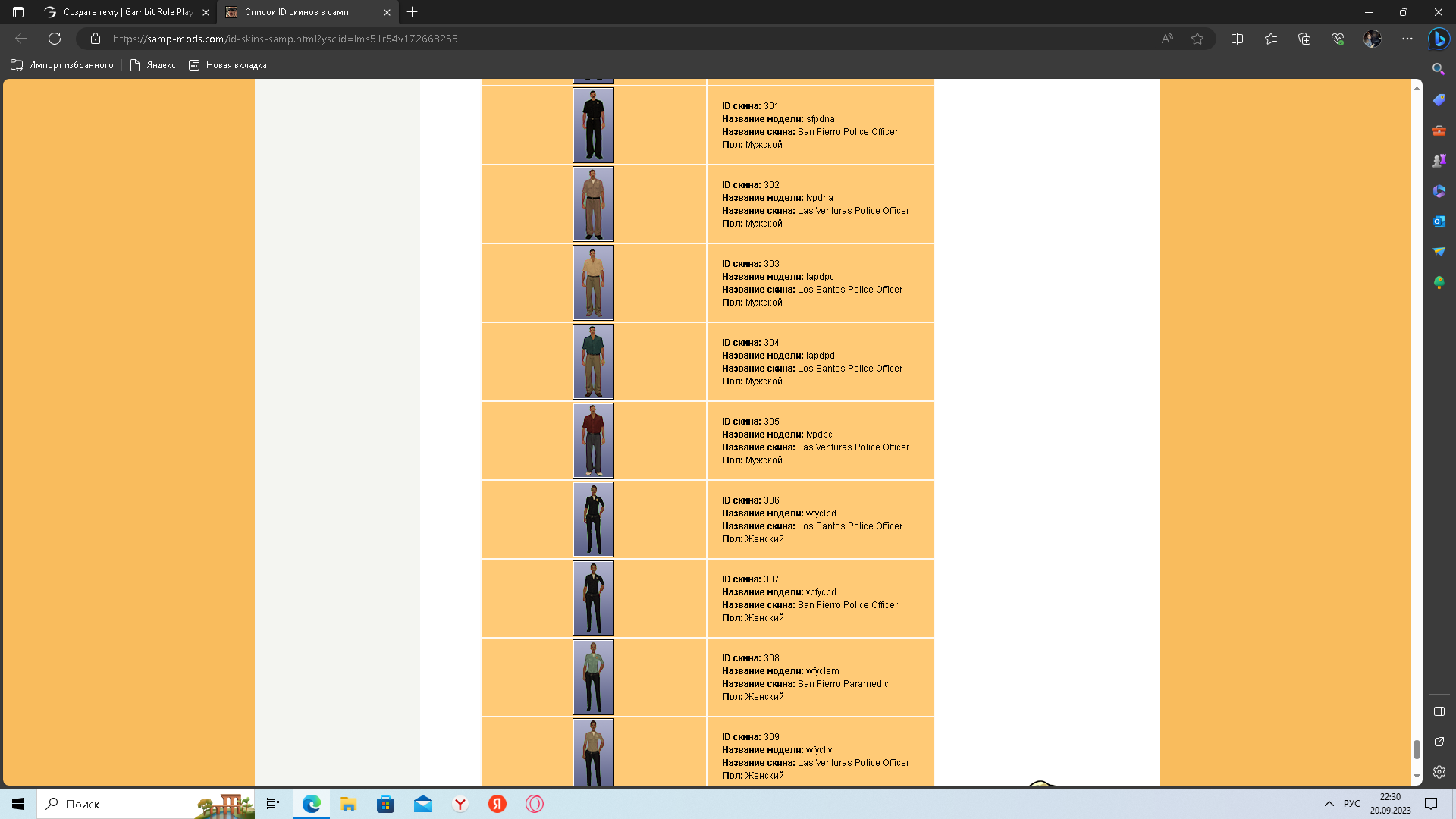Open Microsoft Store from taskbar
The width and height of the screenshot is (1456, 819).
pyautogui.click(x=385, y=804)
